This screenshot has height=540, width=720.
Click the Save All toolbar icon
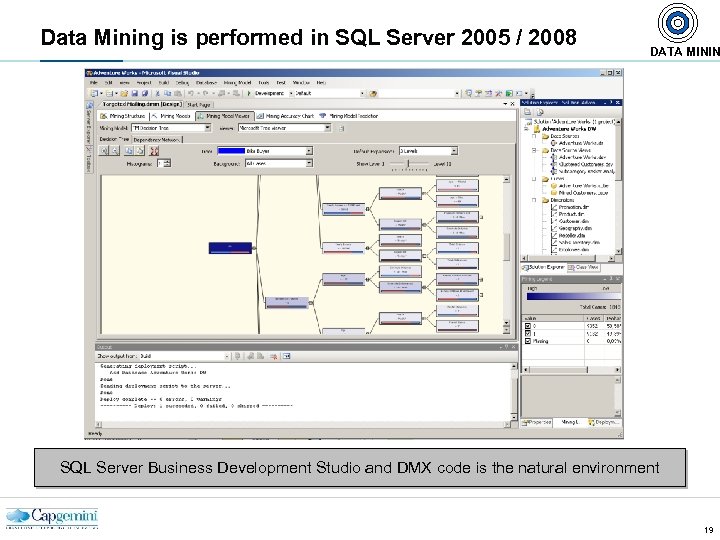(145, 94)
